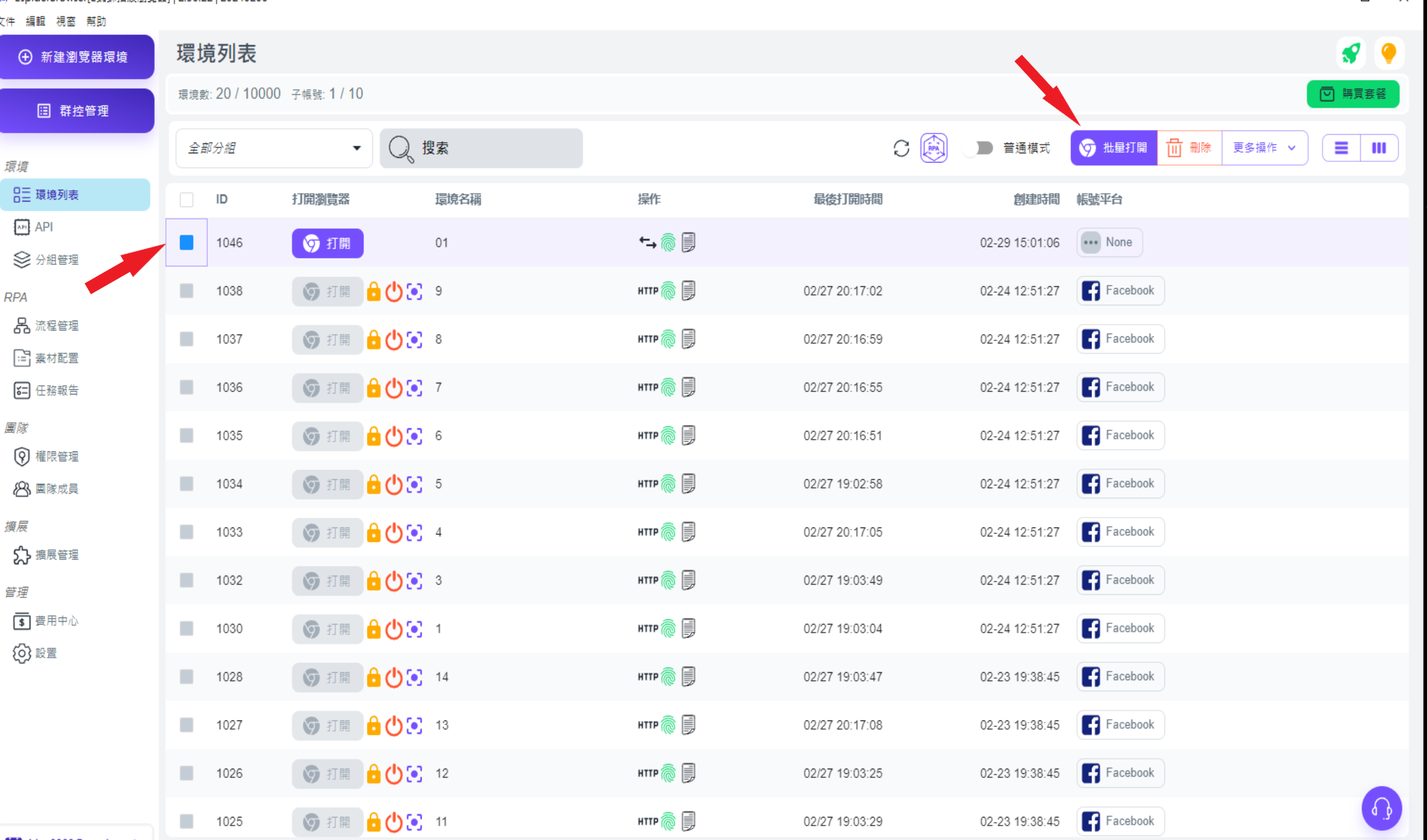The height and width of the screenshot is (840, 1427).
Task: Click the focus window icon in row 1032
Action: click(415, 581)
